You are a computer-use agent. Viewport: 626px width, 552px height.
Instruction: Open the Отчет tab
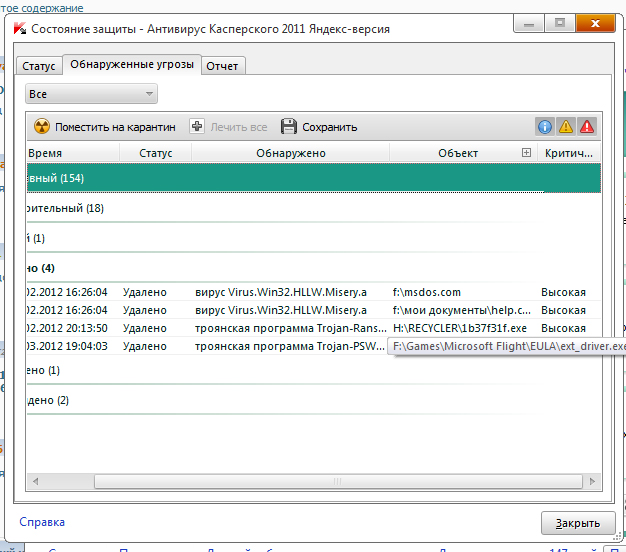pyautogui.click(x=222, y=66)
